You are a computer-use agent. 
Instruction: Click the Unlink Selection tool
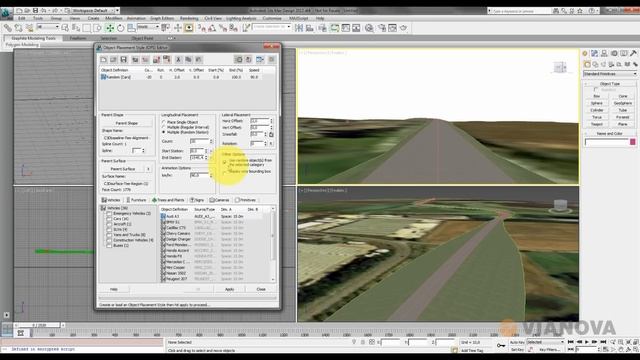(19, 28)
